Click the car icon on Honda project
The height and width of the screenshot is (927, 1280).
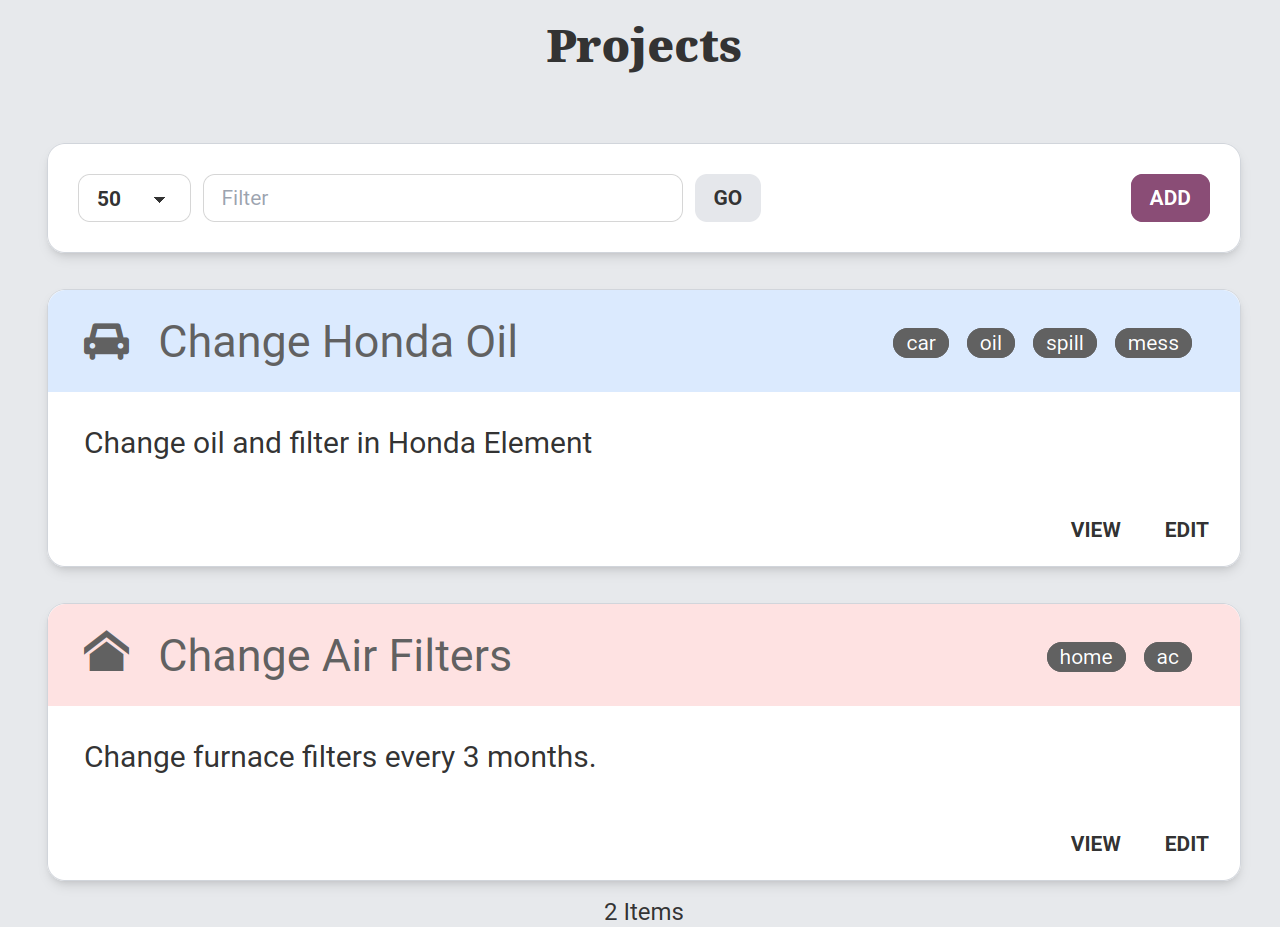[106, 342]
